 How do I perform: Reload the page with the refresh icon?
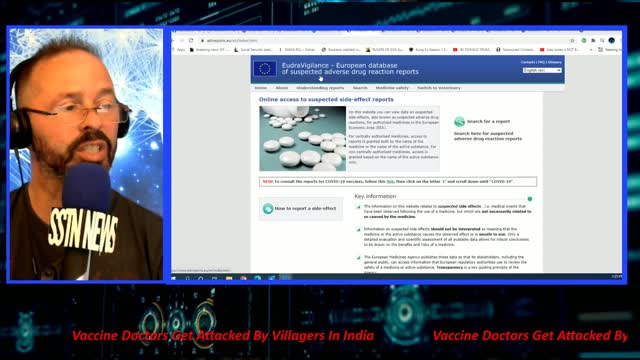point(191,40)
